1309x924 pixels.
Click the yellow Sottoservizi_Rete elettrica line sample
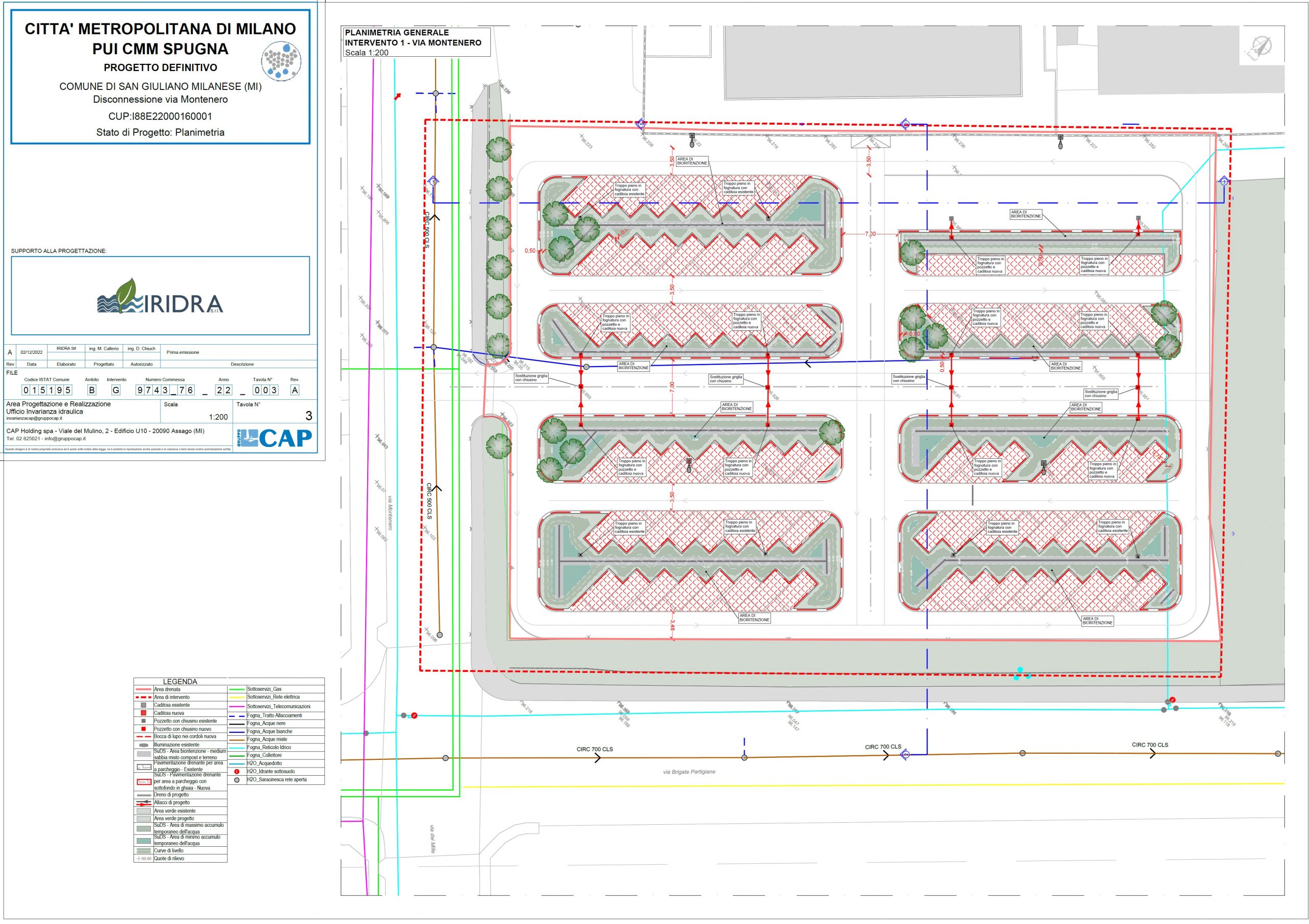237,697
